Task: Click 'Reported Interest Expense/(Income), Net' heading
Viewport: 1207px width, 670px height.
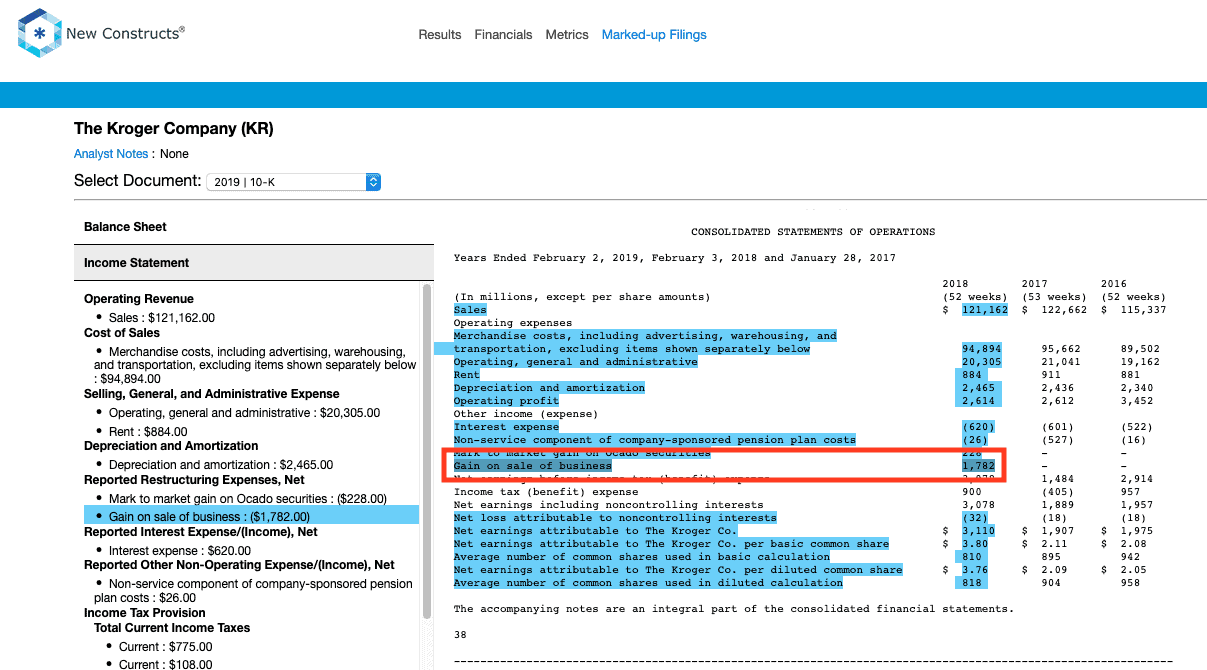Action: pos(201,532)
